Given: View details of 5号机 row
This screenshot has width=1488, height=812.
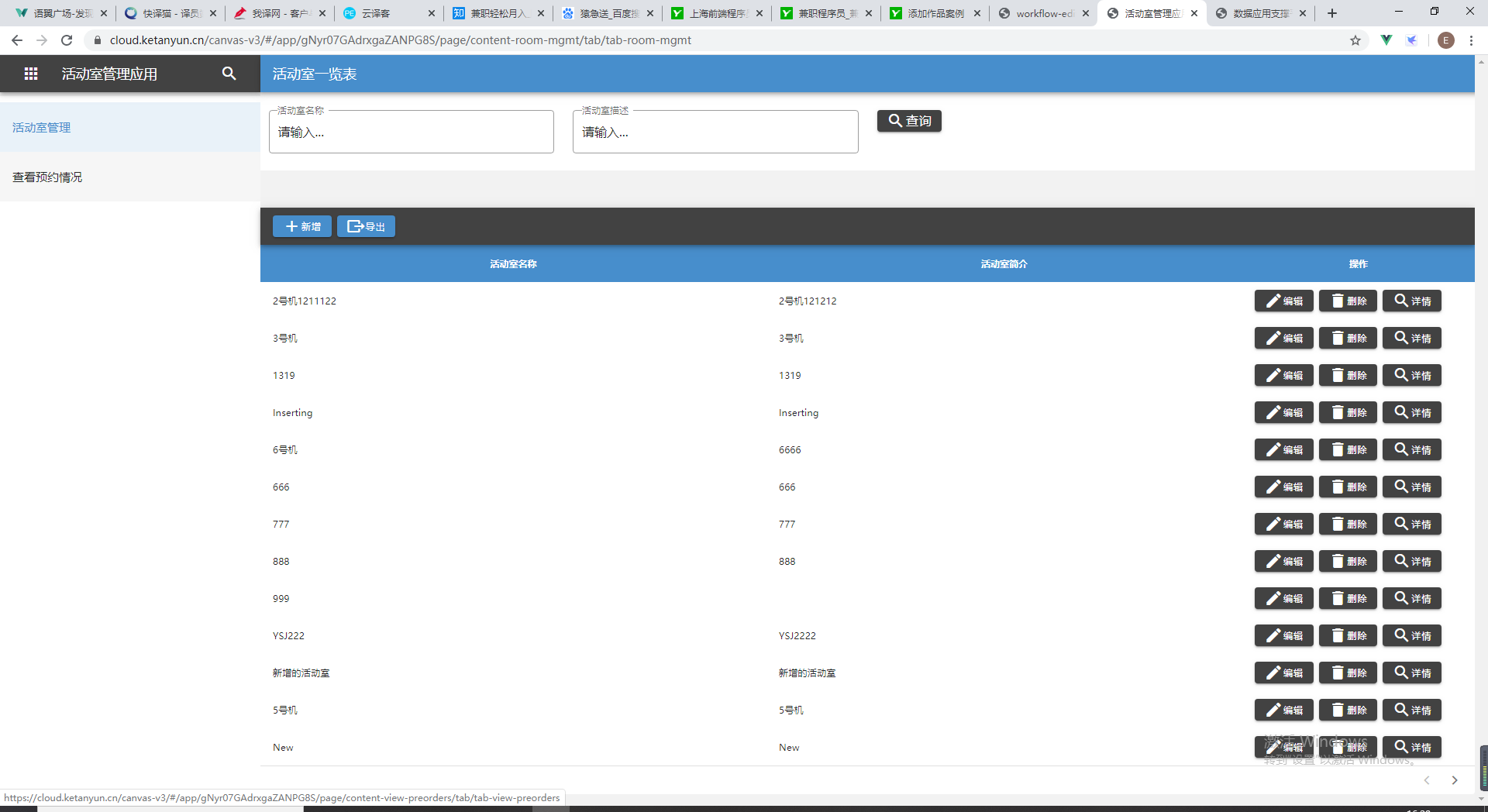Looking at the screenshot, I should click(1412, 710).
